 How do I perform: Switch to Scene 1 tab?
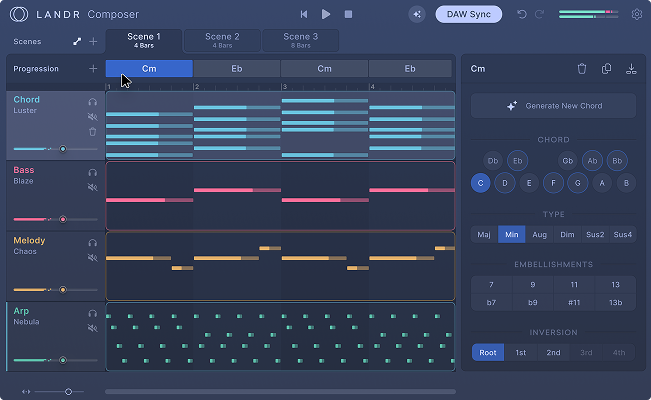[x=144, y=40]
